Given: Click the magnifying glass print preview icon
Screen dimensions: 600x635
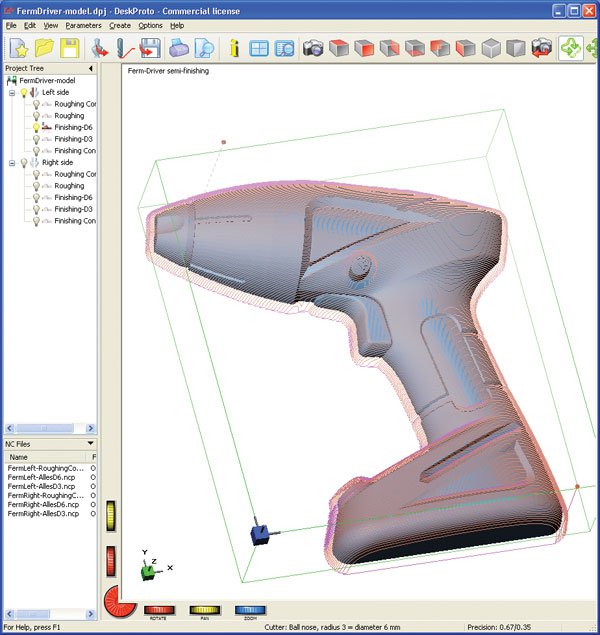Looking at the screenshot, I should tap(204, 47).
